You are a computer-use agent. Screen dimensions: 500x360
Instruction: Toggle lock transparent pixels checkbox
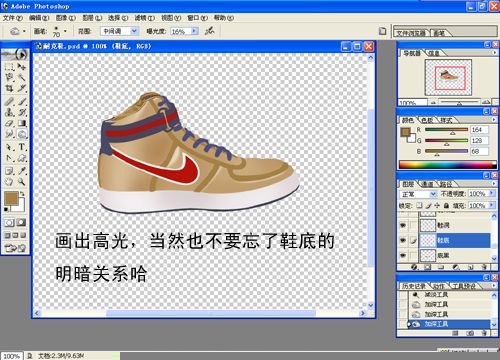tap(419, 206)
